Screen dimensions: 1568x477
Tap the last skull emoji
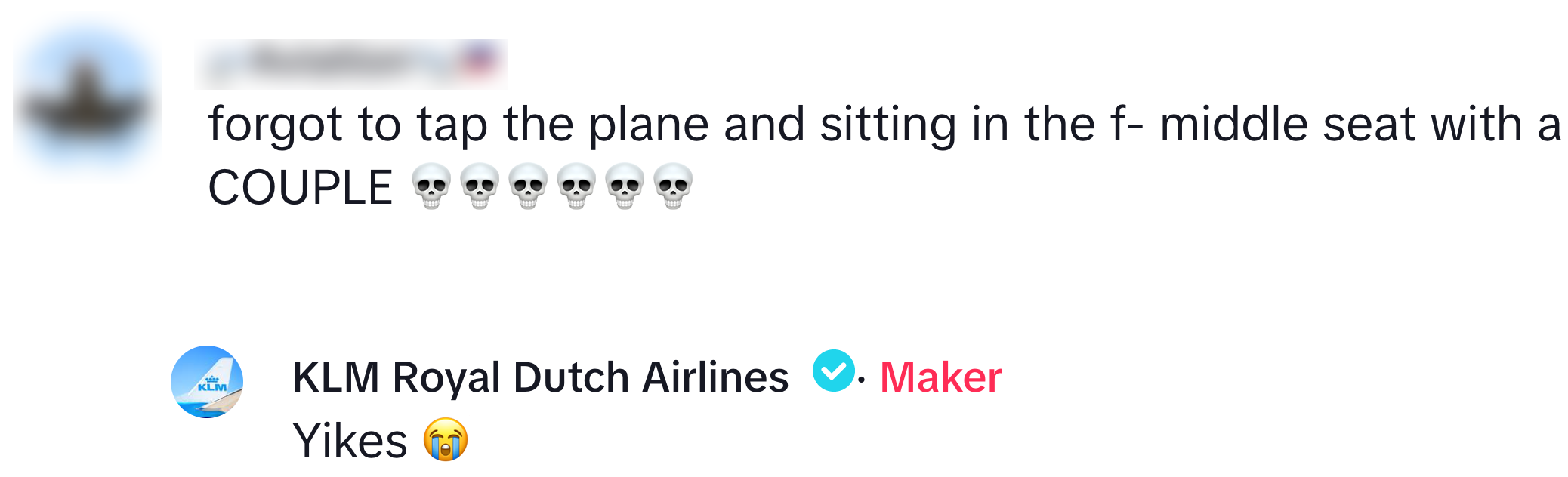click(x=673, y=186)
